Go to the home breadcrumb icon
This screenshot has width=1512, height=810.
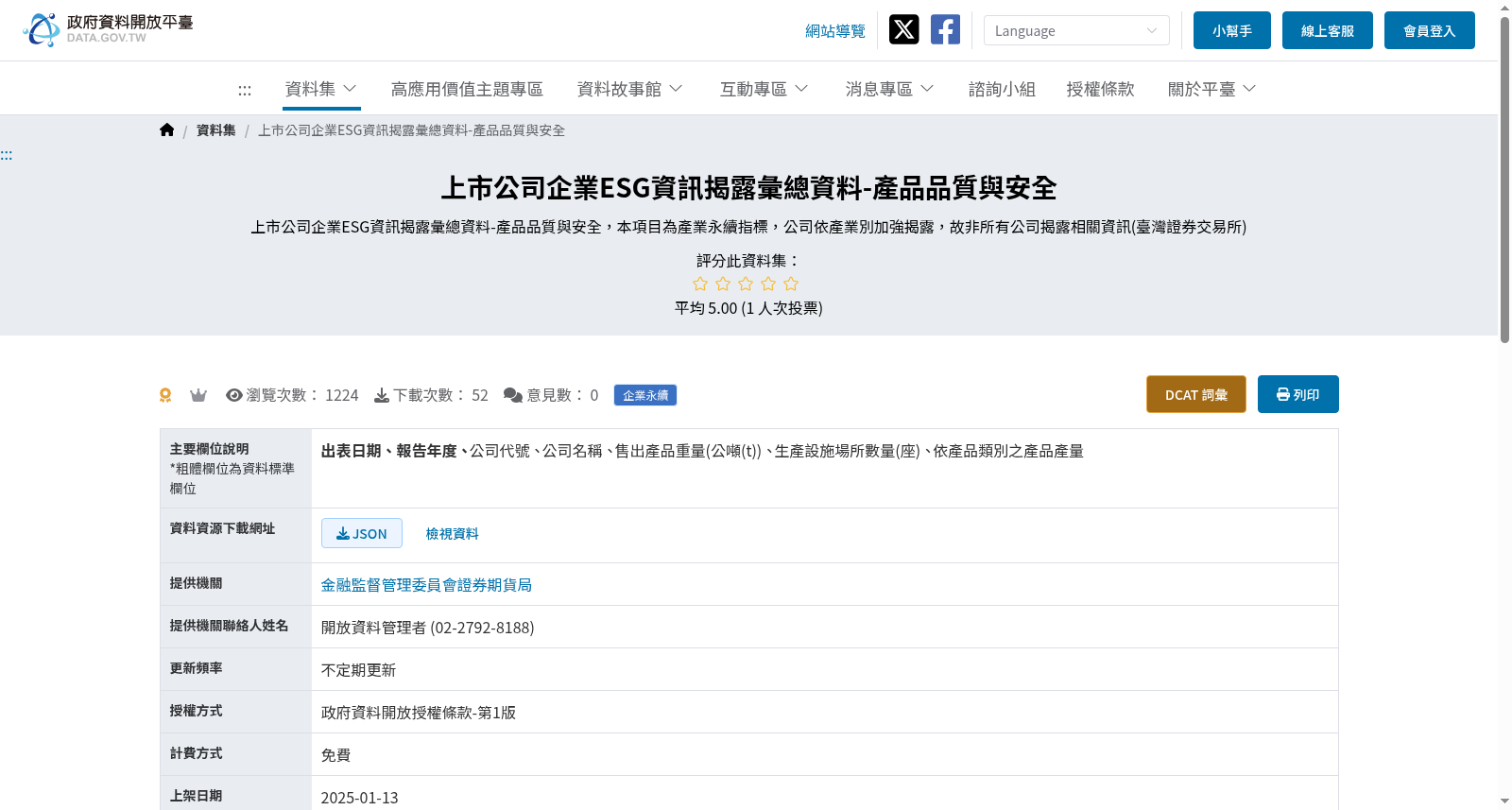pyautogui.click(x=167, y=130)
